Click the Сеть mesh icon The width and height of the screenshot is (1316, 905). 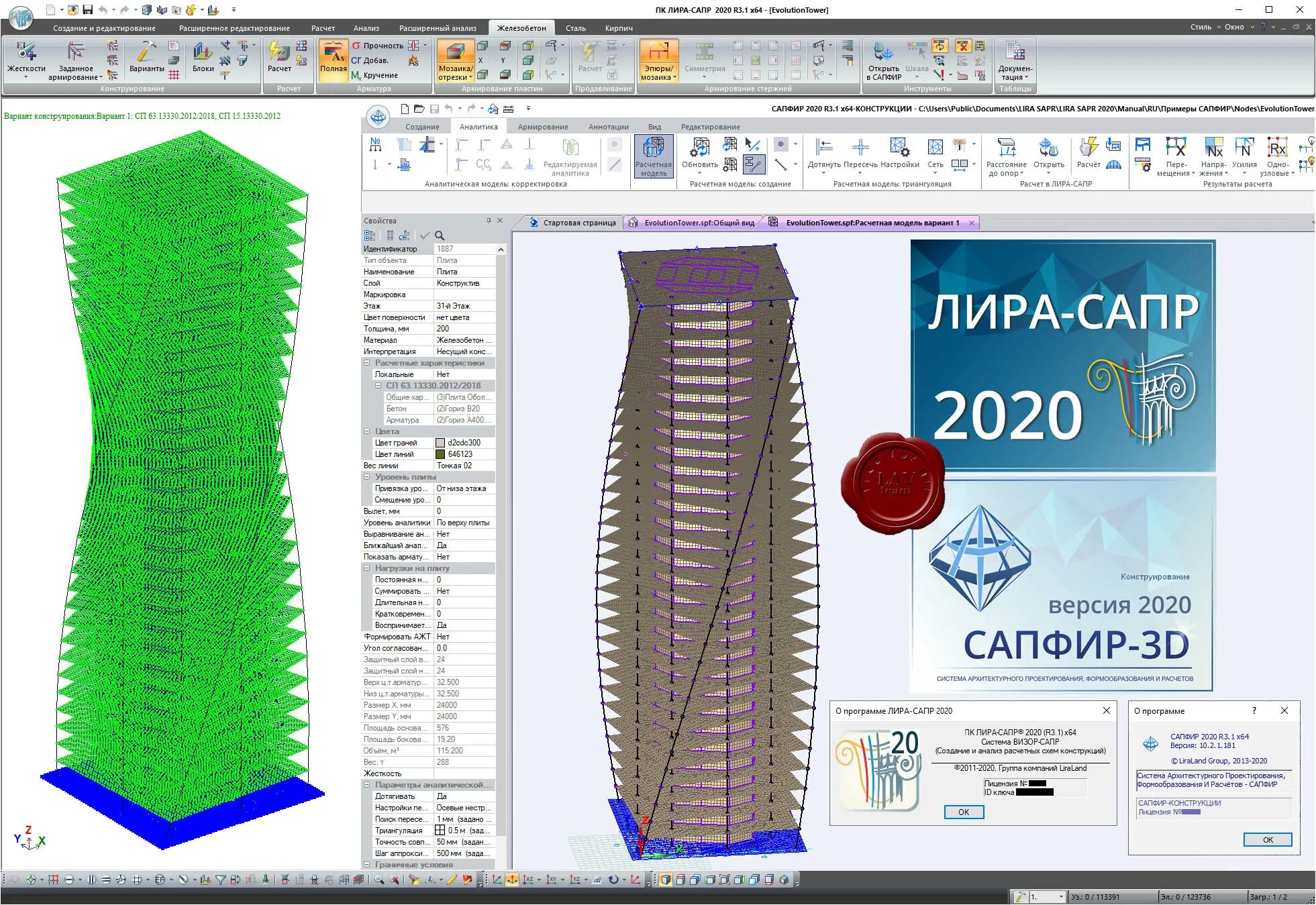tap(935, 147)
